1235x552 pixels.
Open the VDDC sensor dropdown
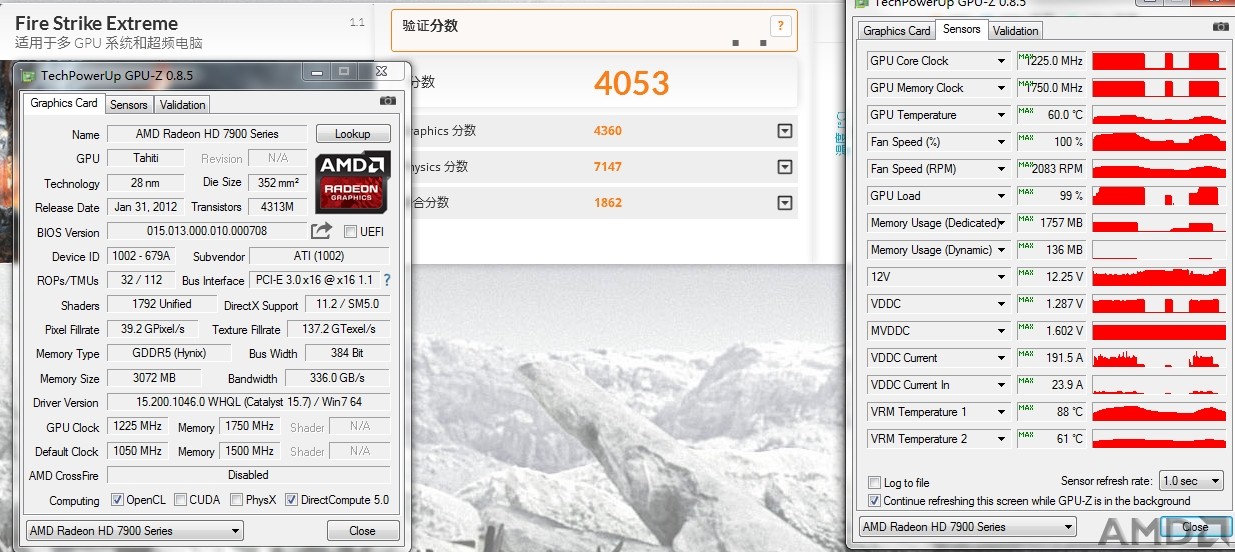point(1001,304)
